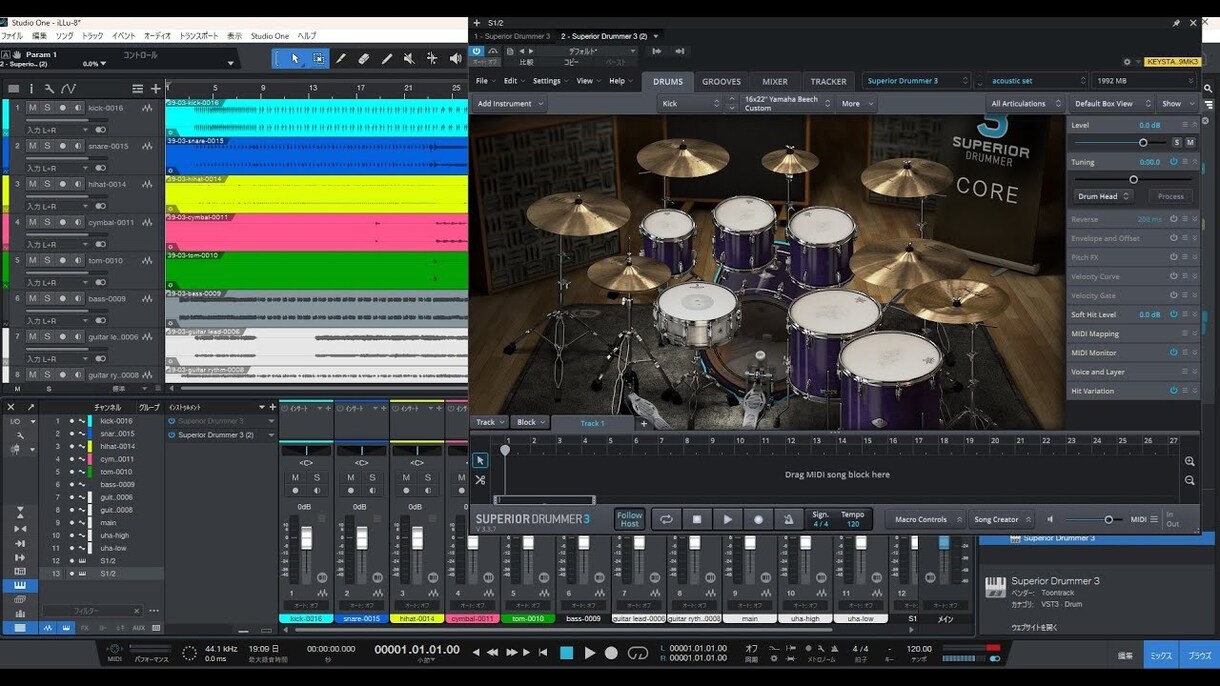Screen dimensions: 1220x686
Task: Open the Add Instrument dropdown
Action: coord(511,104)
